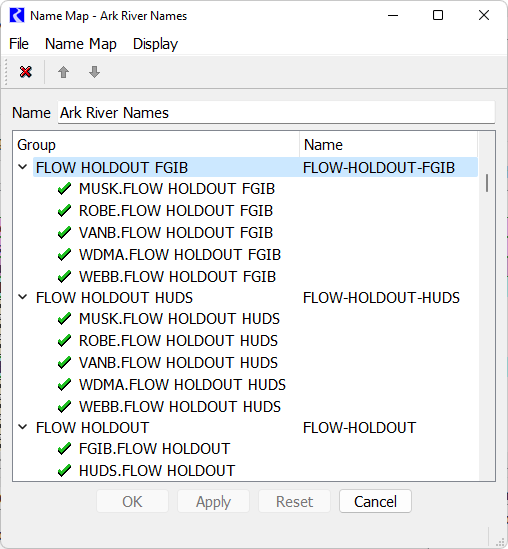Open the Name Map menu

tap(81, 44)
